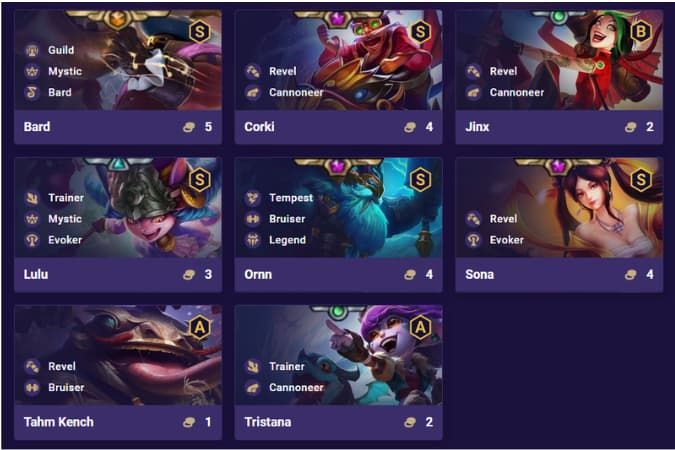Click the gold coin icon beside Bard's cost
675x450 pixels.
click(189, 127)
